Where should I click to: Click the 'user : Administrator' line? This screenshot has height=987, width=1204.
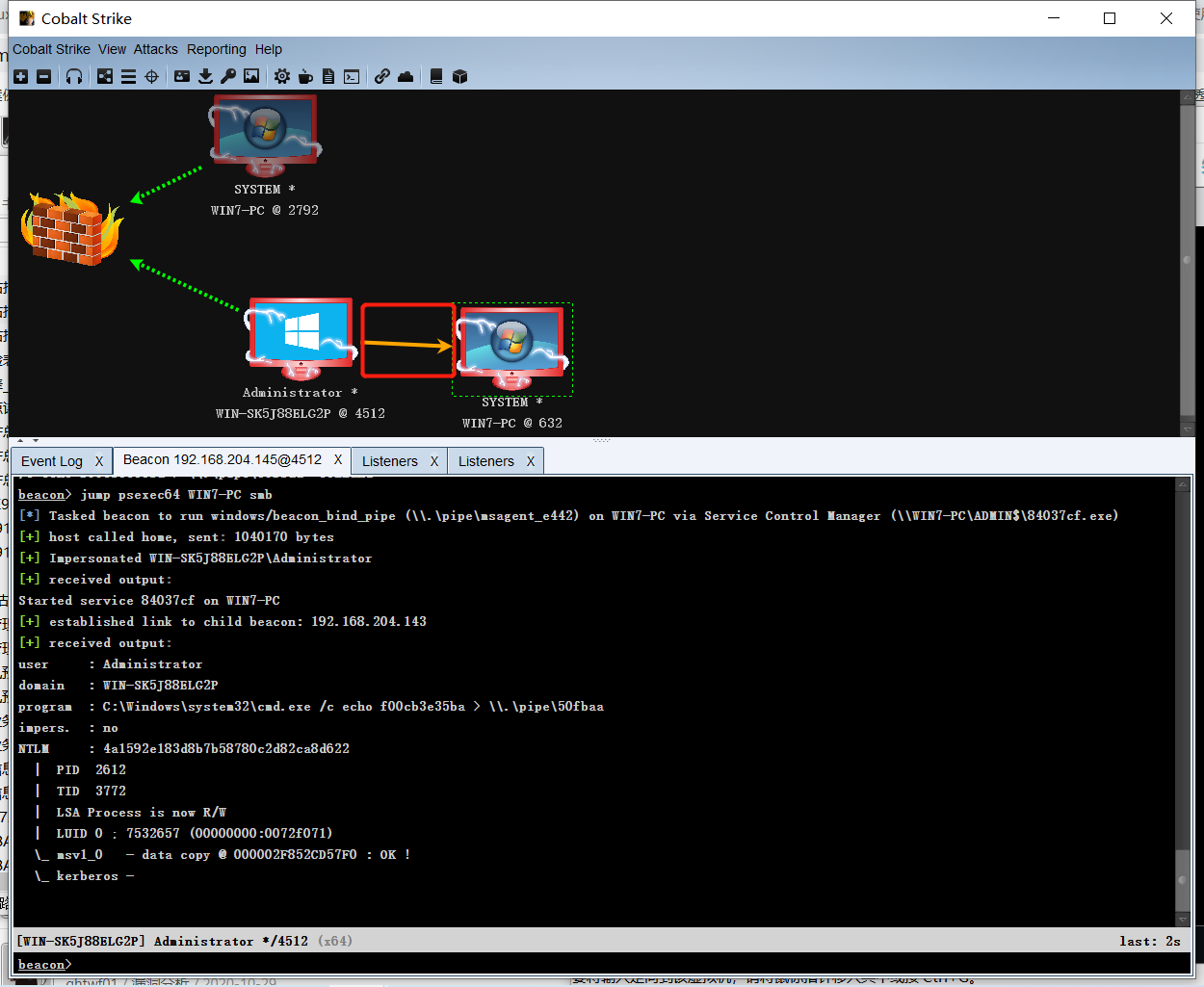tap(111, 663)
